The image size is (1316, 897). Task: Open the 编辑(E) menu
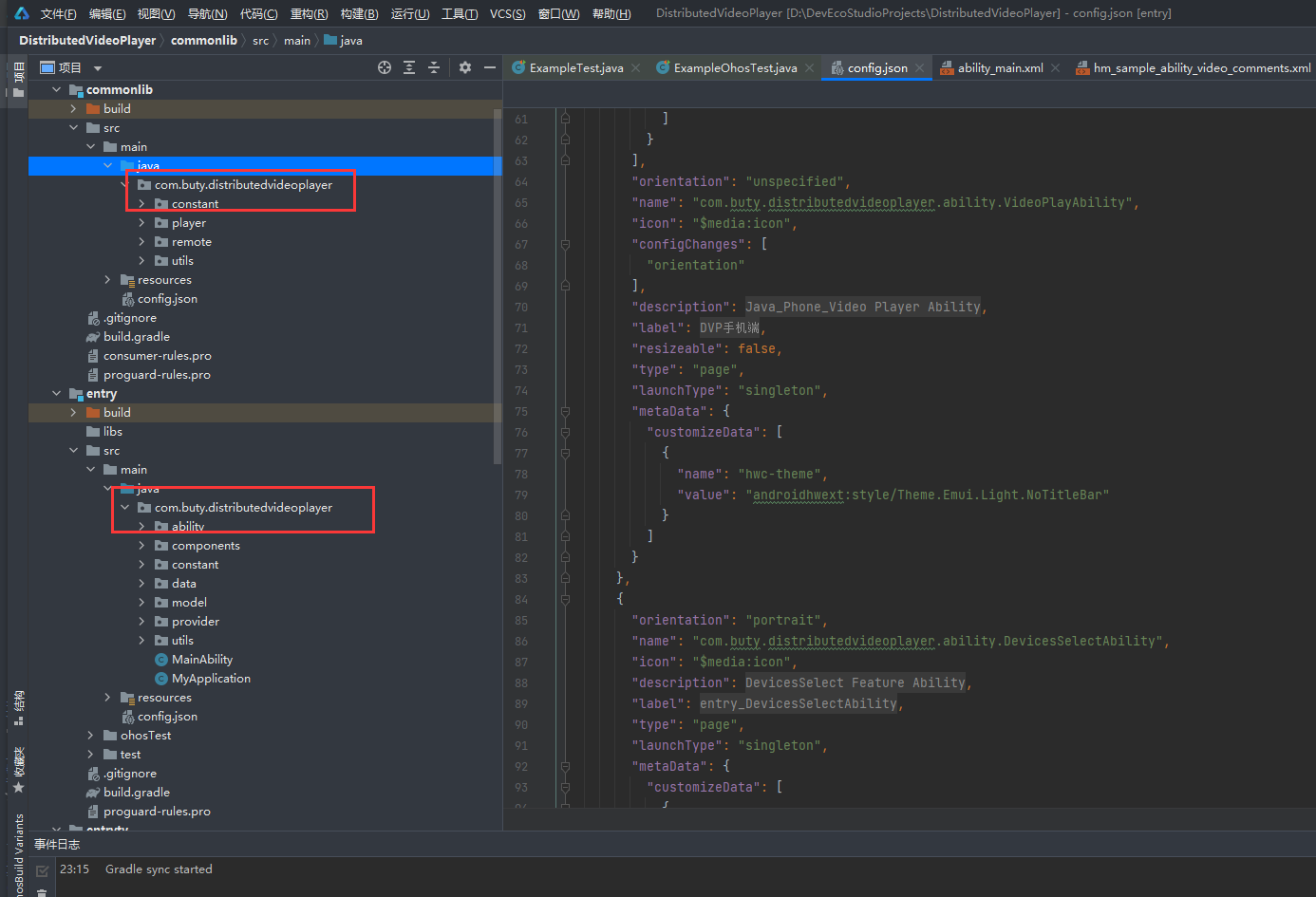point(107,13)
